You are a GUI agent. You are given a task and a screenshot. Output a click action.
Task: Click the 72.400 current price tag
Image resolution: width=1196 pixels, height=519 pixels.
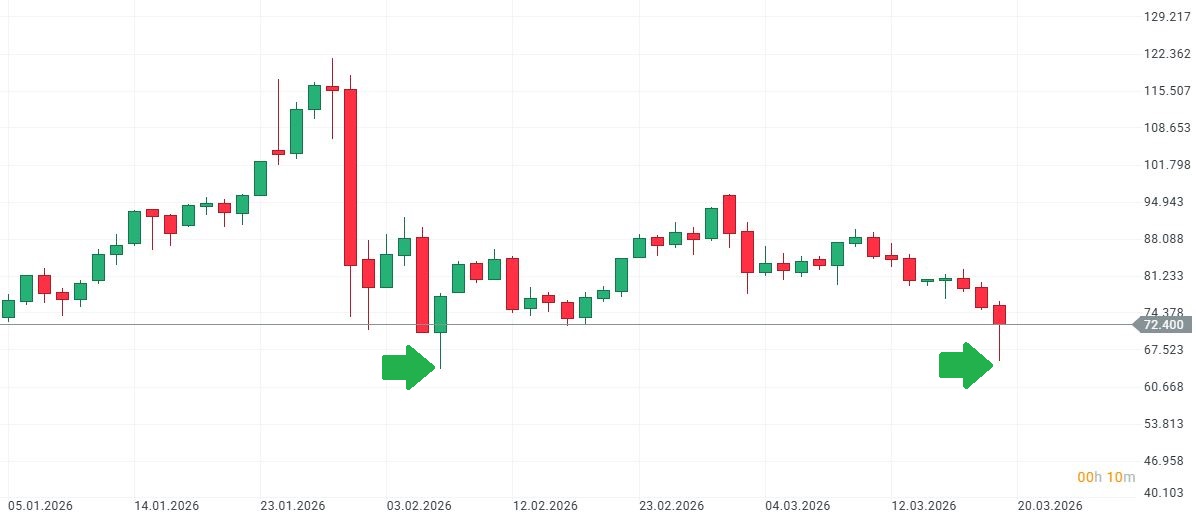coord(1161,325)
